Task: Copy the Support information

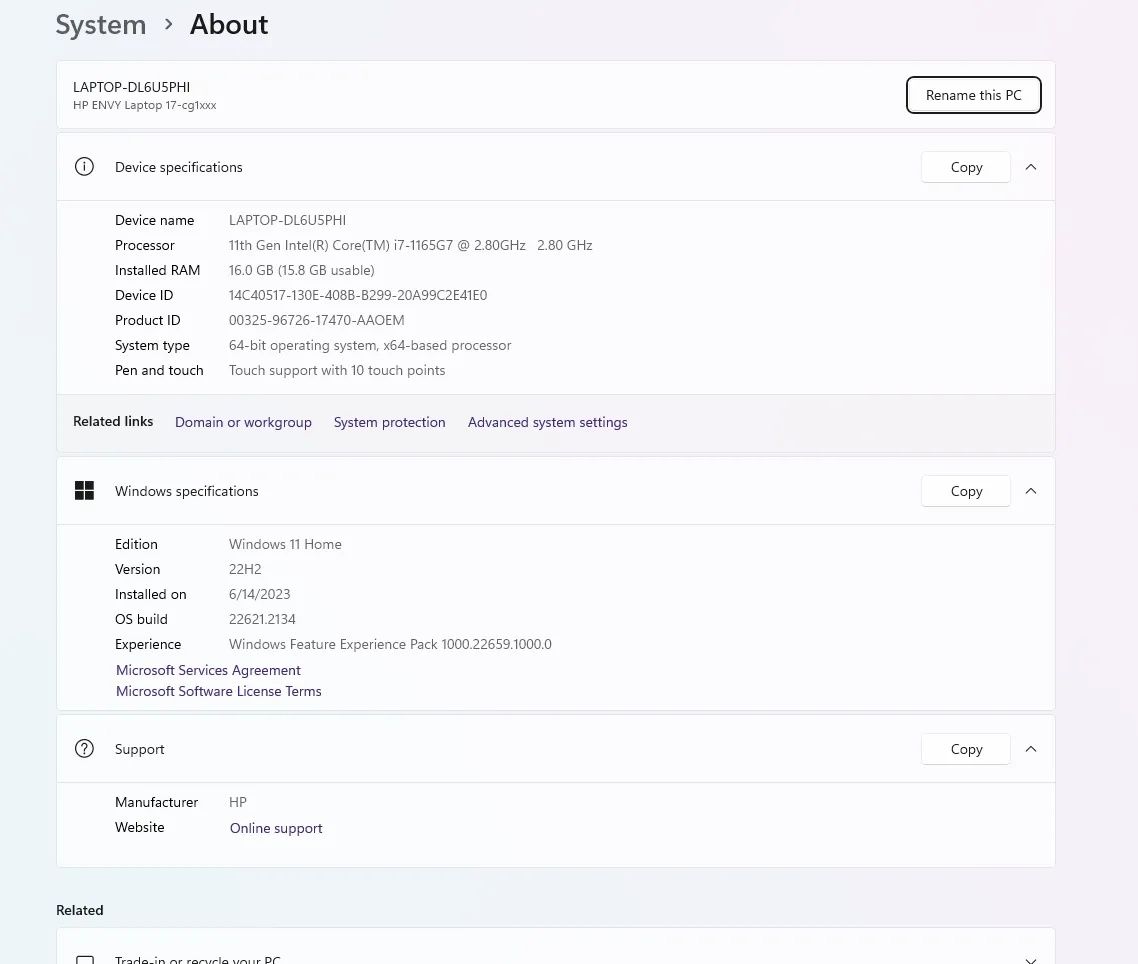Action: 966,748
